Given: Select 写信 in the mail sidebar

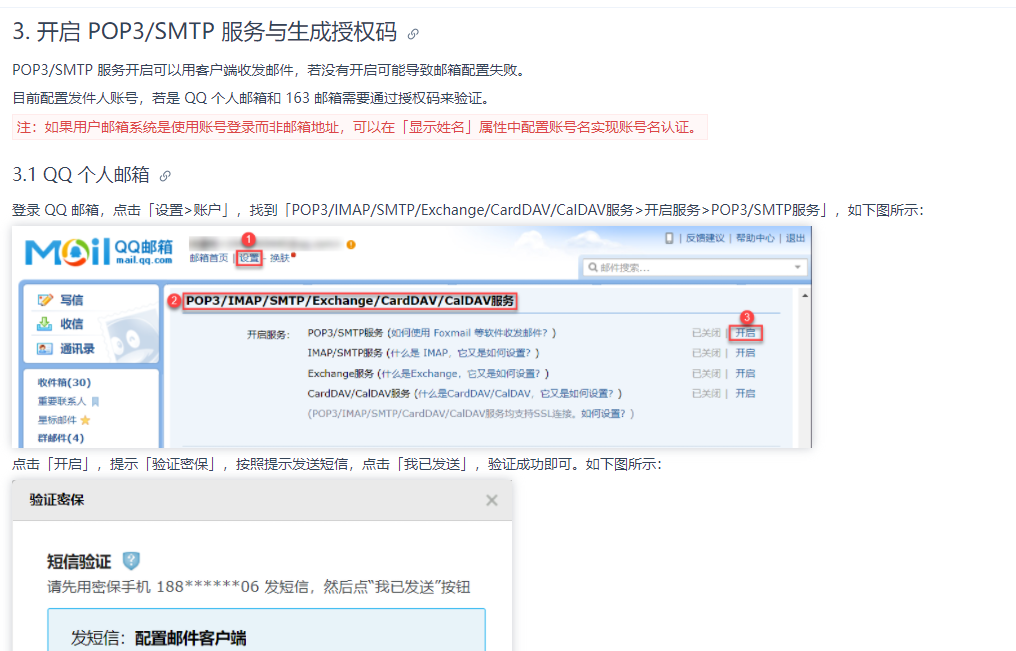Looking at the screenshot, I should pyautogui.click(x=71, y=300).
